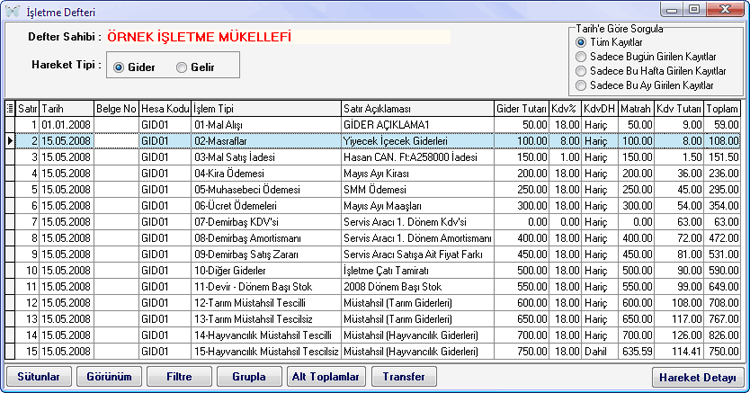Select the cell '02-Masraflar'

(x=266, y=141)
